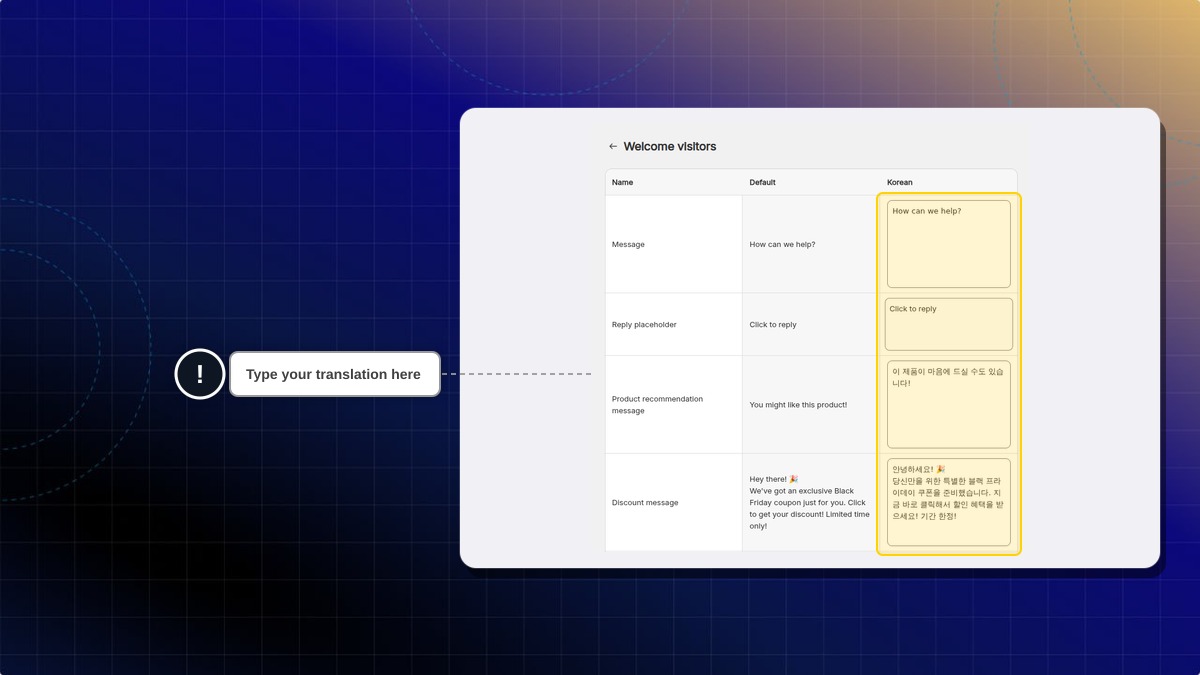The height and width of the screenshot is (675, 1200).
Task: Click the 'Korean' column header
Action: point(900,182)
